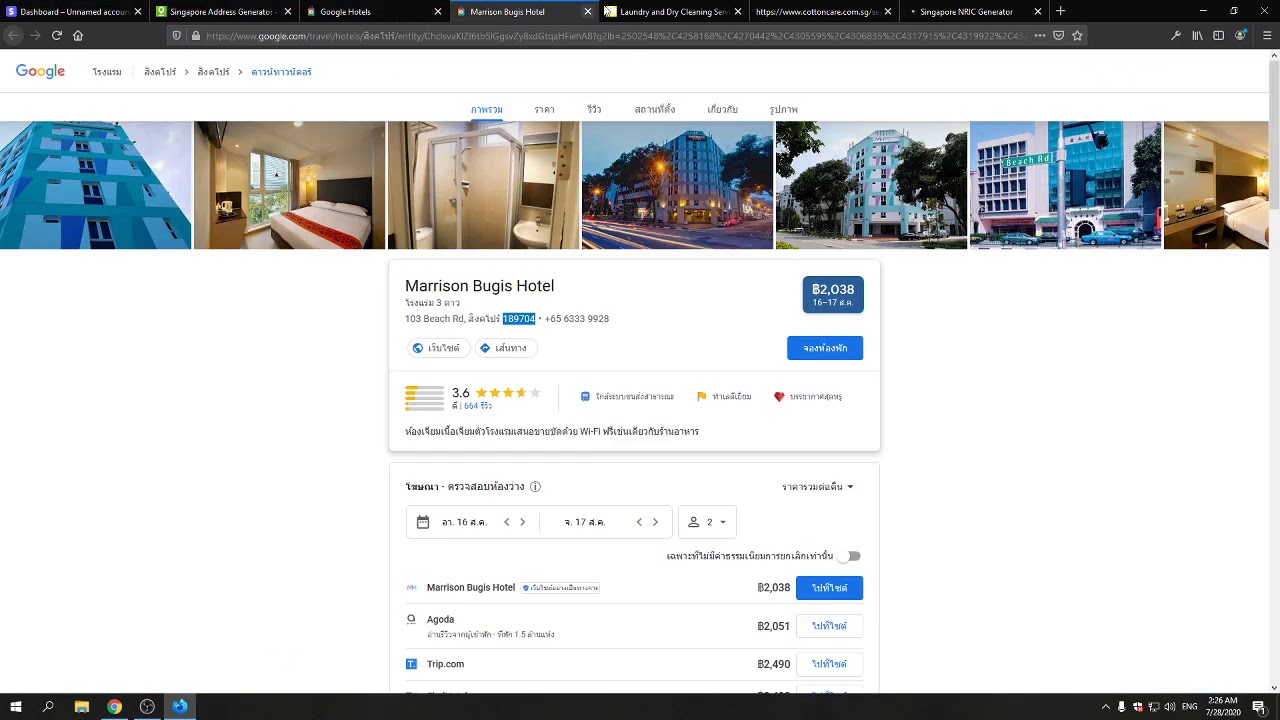This screenshot has width=1280, height=720.
Task: Move check-in date อา. 16 ส.ค. one day later
Action: click(522, 522)
